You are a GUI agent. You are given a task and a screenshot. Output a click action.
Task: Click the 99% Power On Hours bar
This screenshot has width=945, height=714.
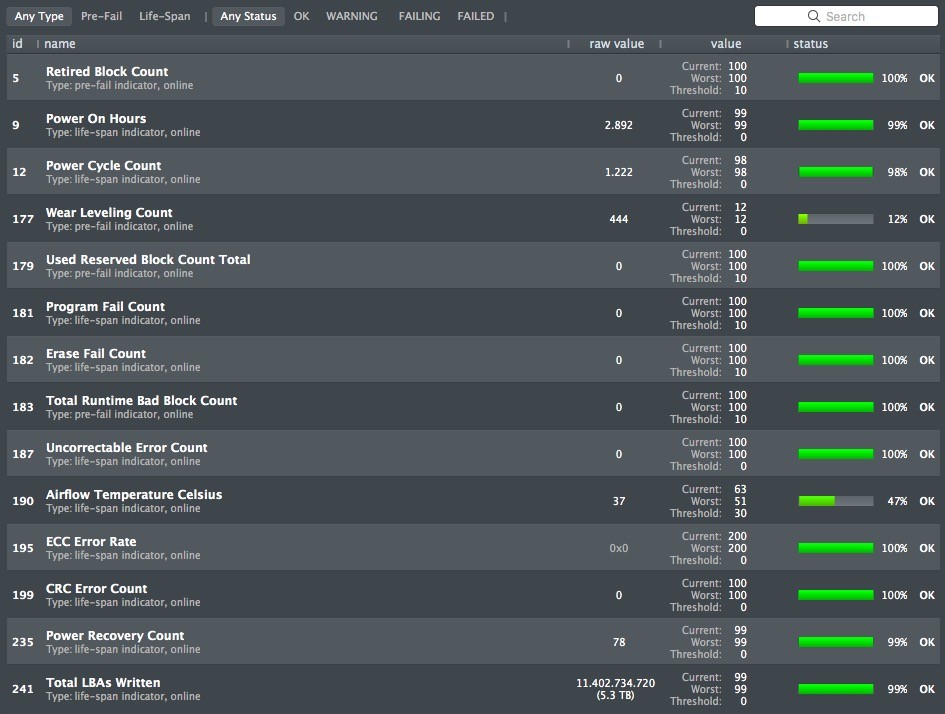tap(836, 125)
